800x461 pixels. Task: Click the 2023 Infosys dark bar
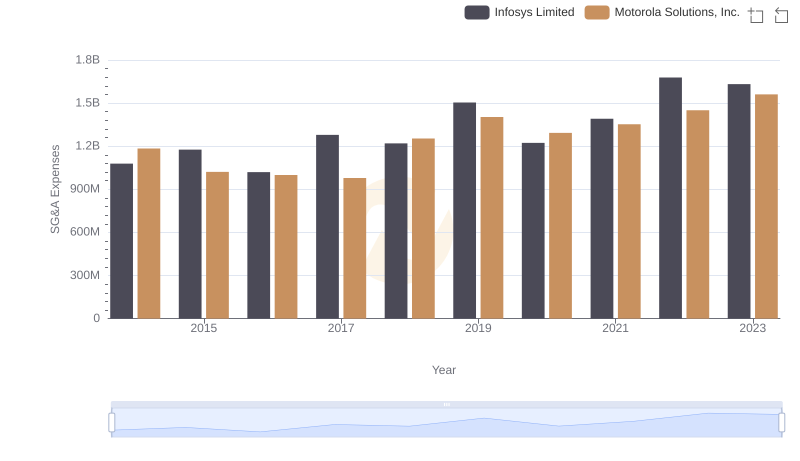click(739, 201)
